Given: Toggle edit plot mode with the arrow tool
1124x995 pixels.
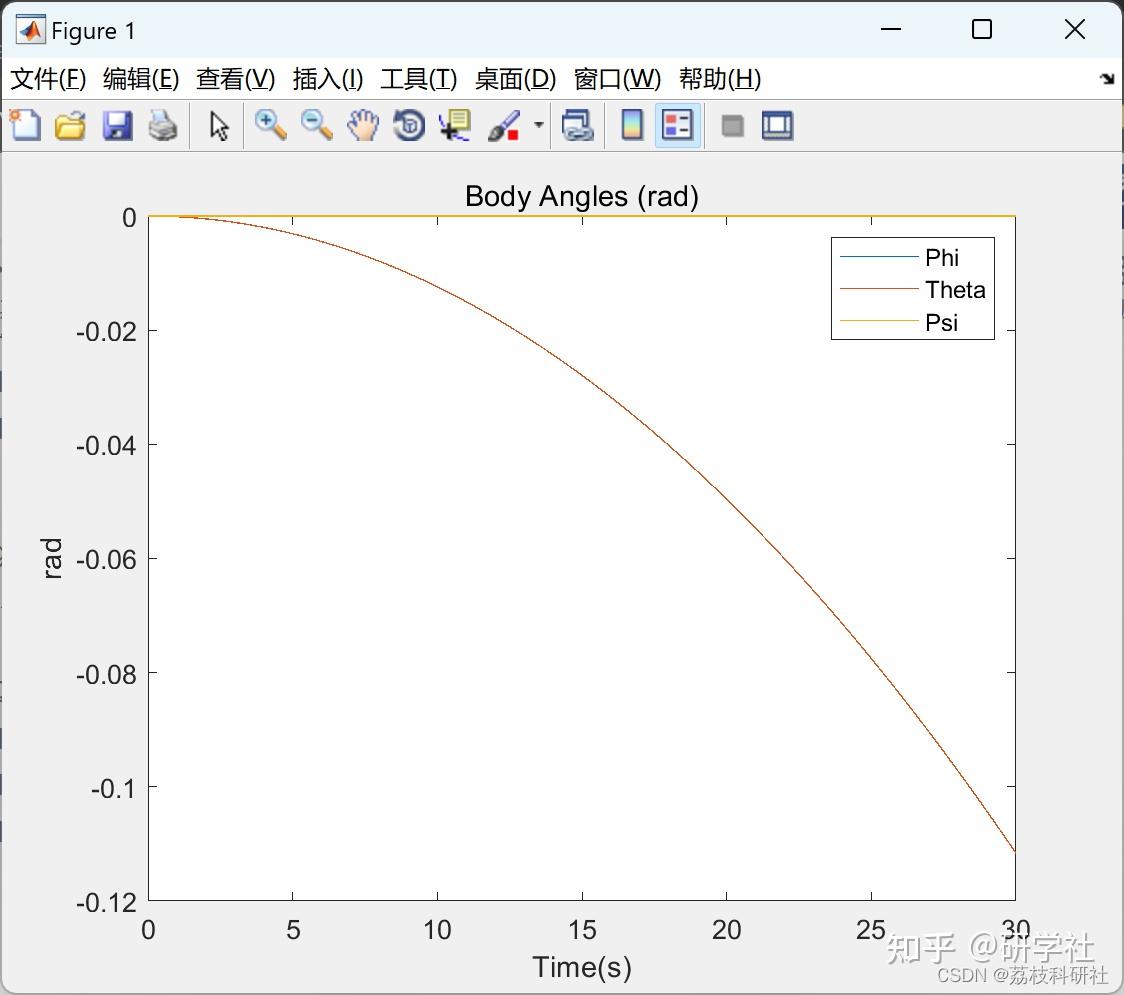Looking at the screenshot, I should pyautogui.click(x=216, y=125).
